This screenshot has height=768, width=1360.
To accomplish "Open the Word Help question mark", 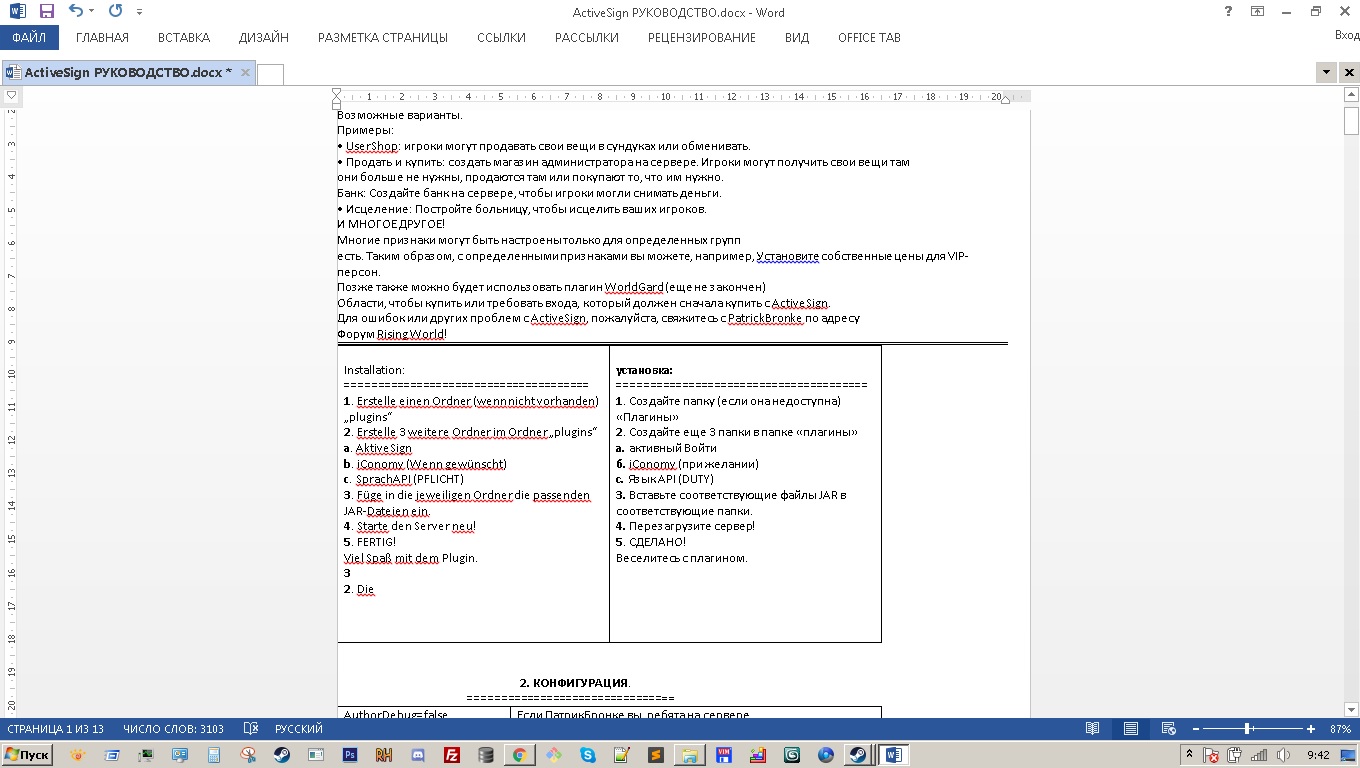I will point(1228,12).
